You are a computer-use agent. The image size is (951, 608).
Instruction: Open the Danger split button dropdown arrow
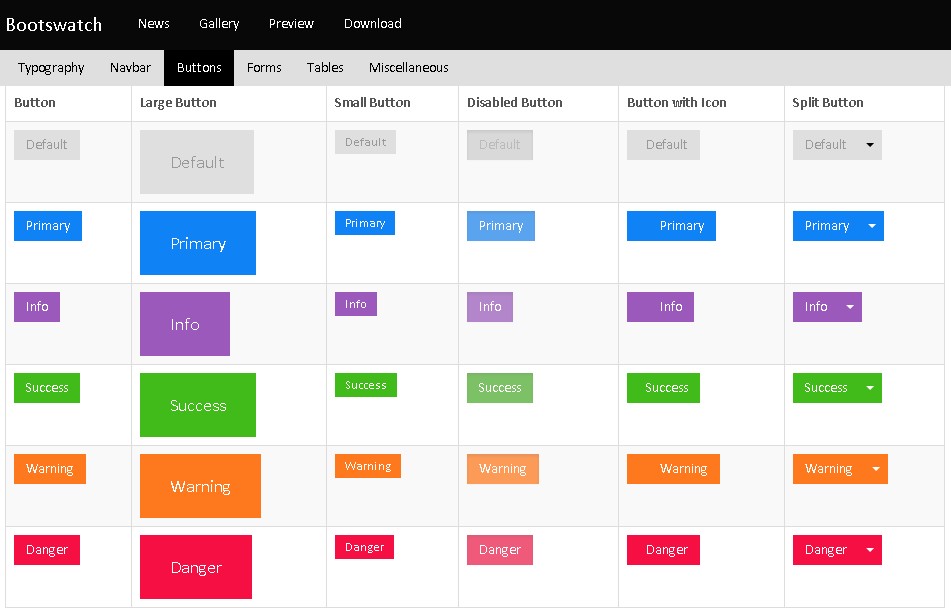point(870,550)
